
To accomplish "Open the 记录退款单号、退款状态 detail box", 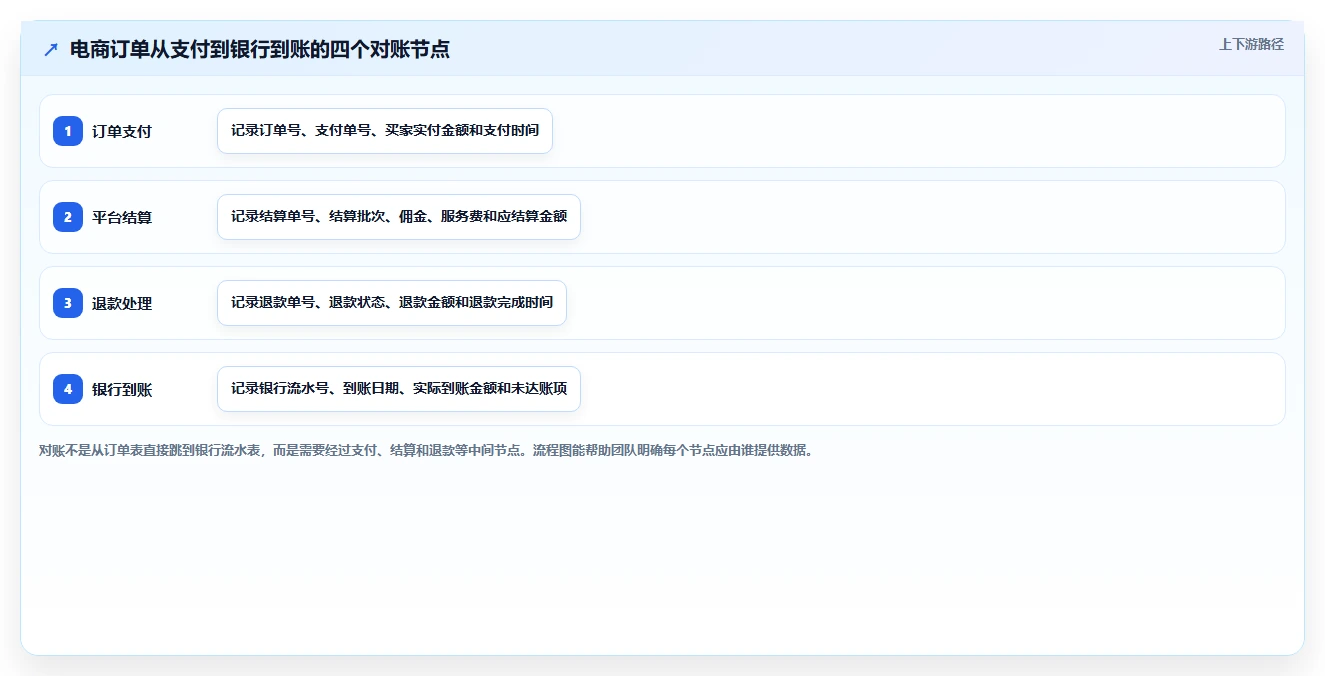I will 392,303.
